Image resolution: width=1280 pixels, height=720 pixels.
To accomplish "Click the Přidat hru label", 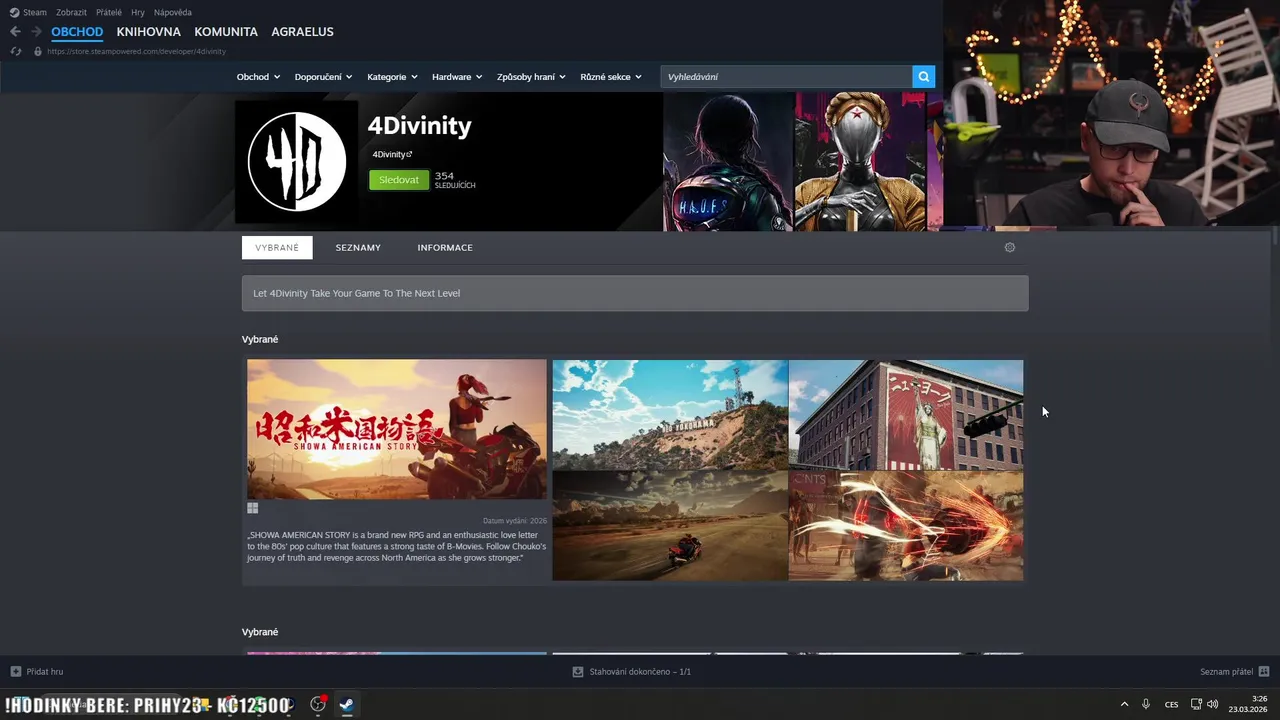I will tap(45, 672).
